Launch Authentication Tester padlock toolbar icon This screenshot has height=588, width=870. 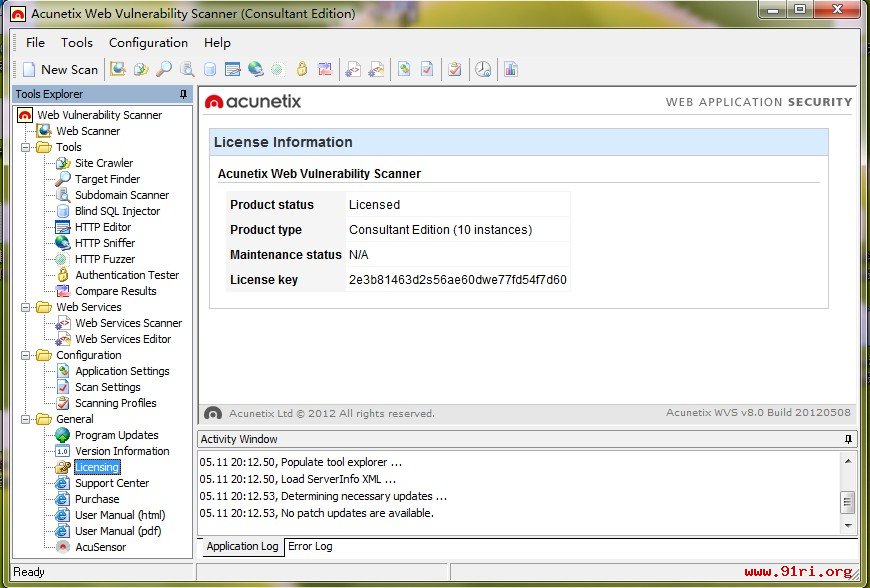tap(301, 69)
